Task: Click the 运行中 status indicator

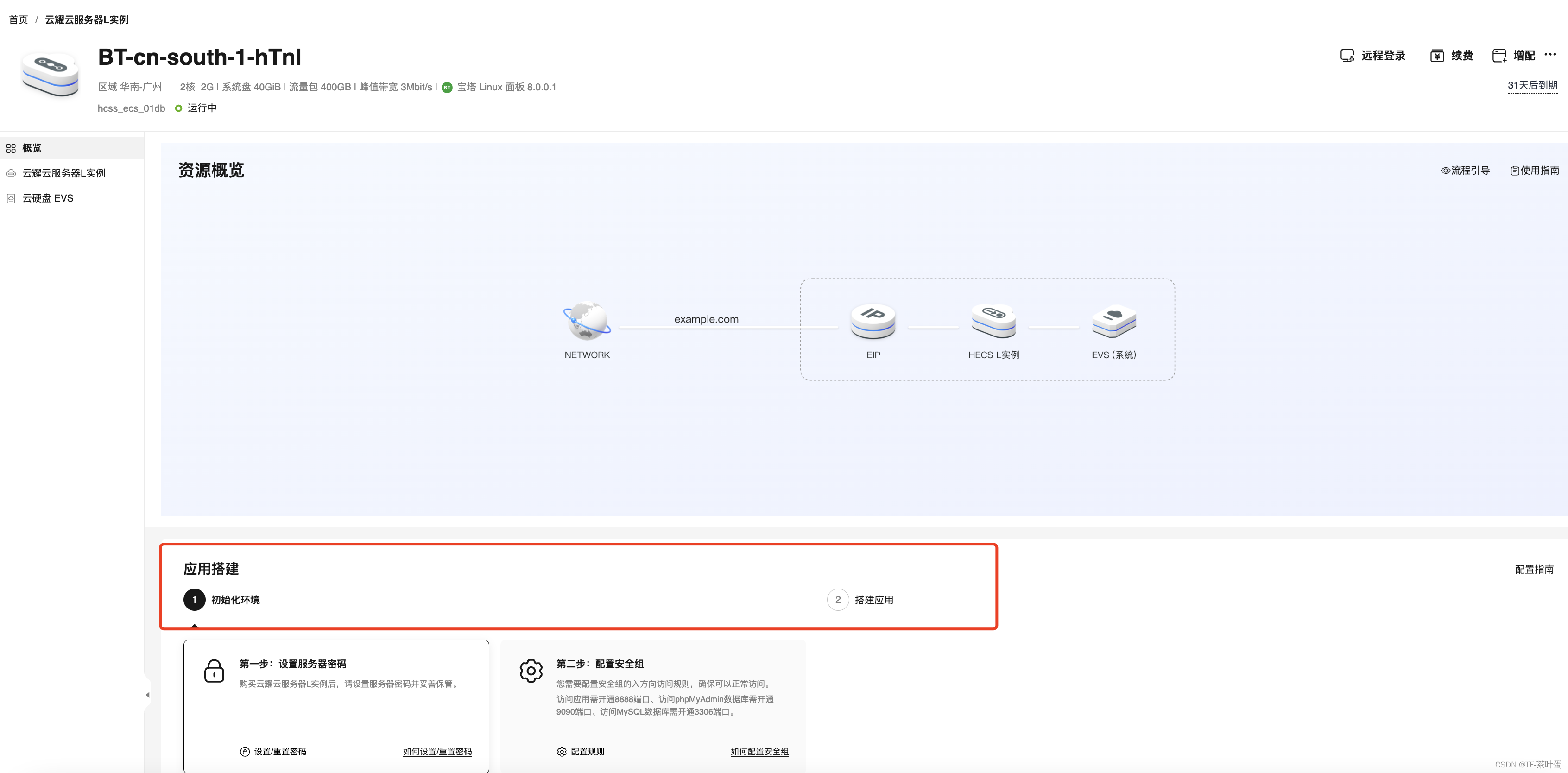Action: (196, 108)
